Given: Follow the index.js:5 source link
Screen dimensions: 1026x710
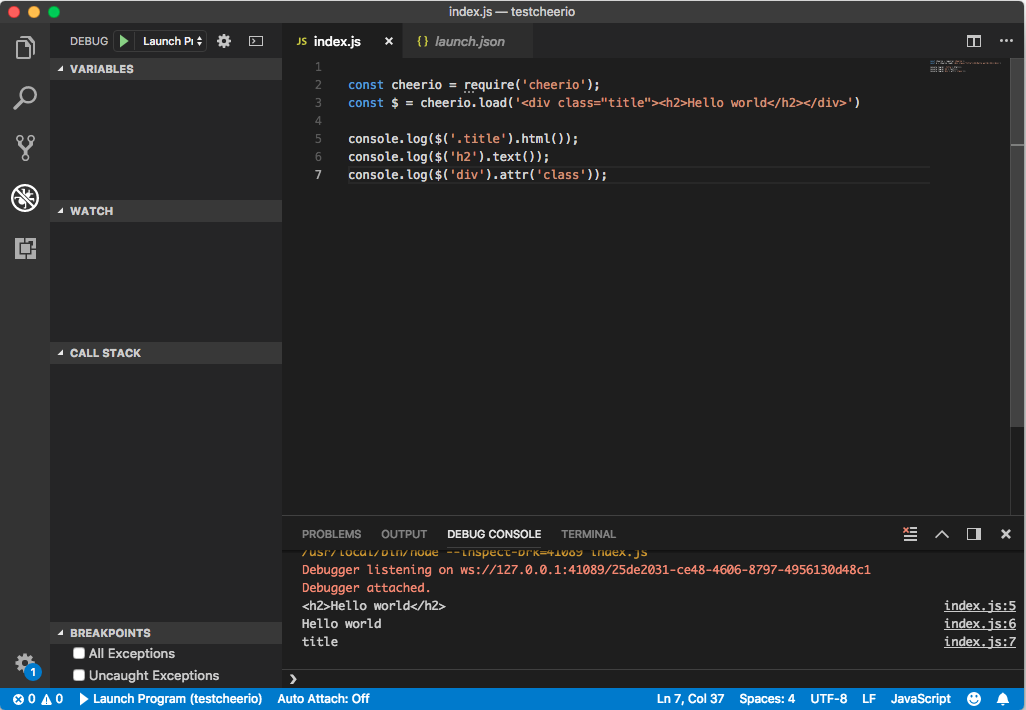Looking at the screenshot, I should [x=980, y=606].
